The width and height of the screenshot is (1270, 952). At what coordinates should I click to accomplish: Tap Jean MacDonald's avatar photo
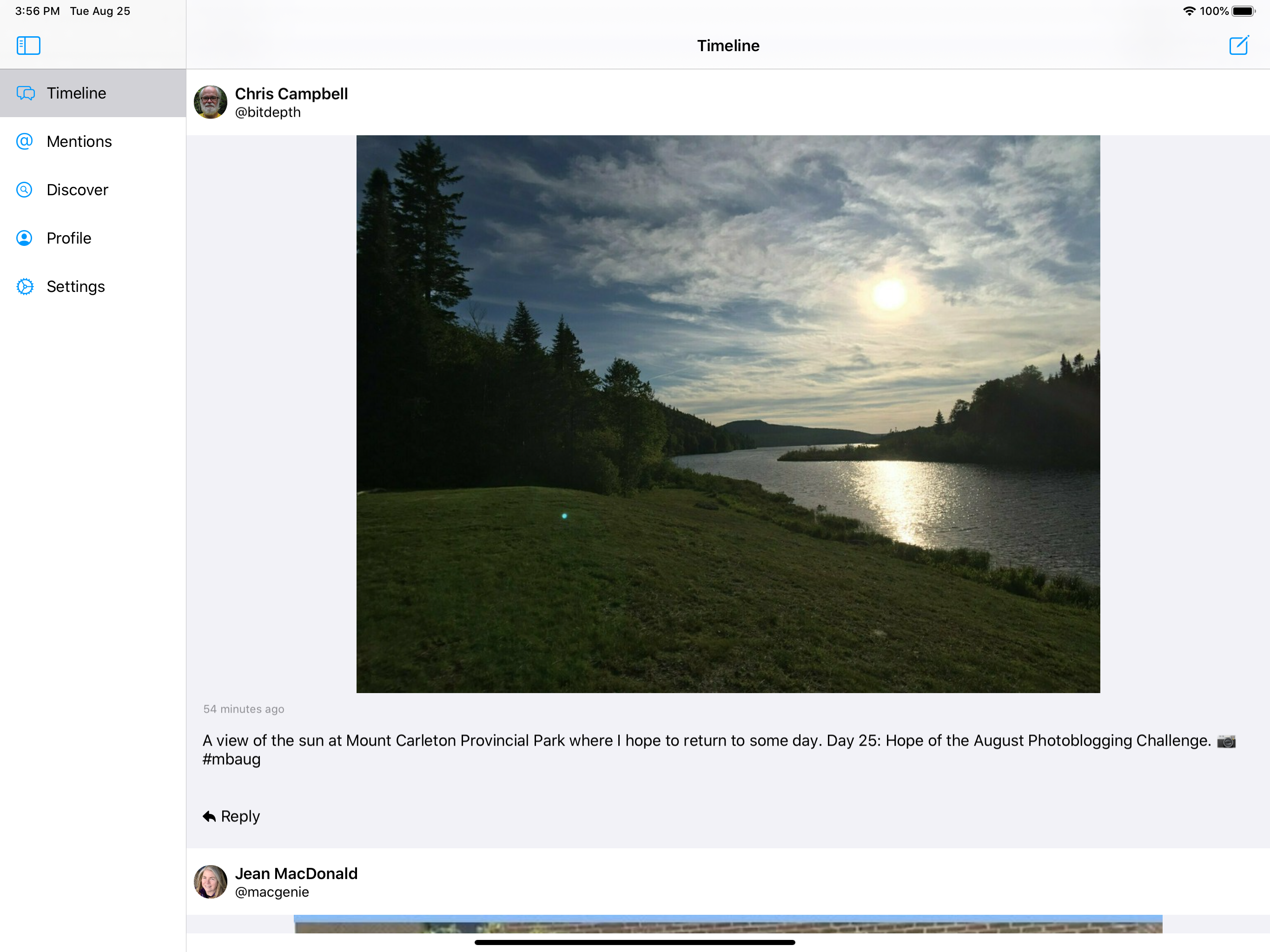(210, 882)
